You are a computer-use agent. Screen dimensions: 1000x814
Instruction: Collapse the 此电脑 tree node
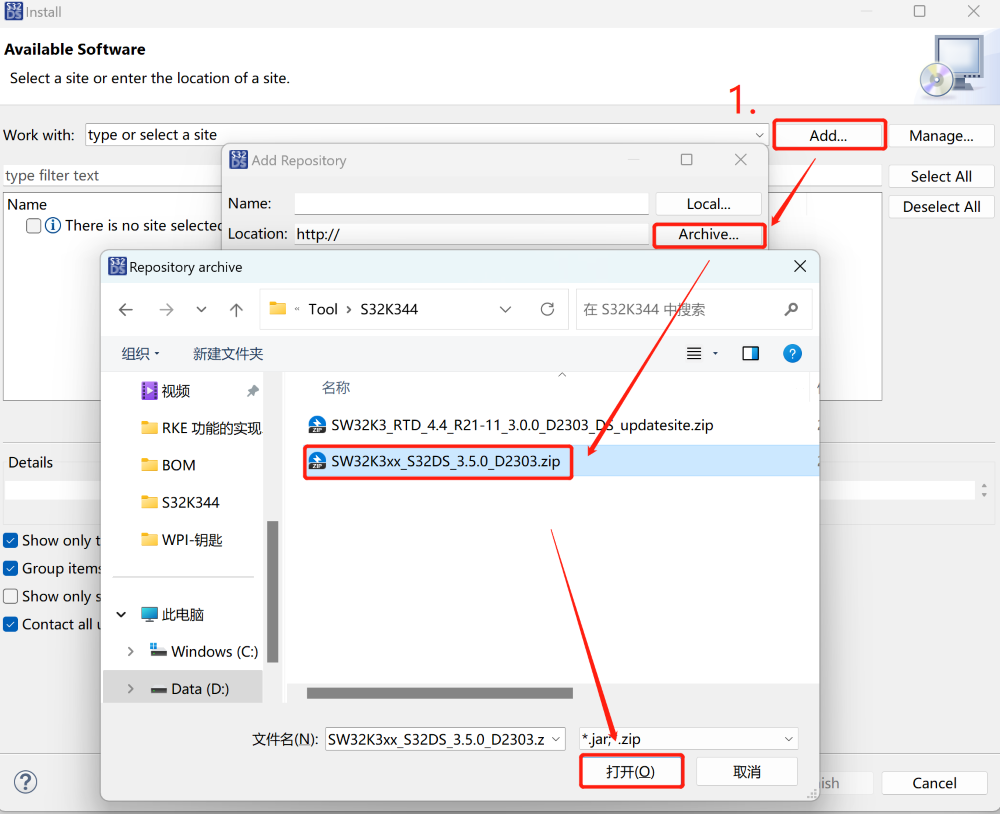tap(121, 615)
